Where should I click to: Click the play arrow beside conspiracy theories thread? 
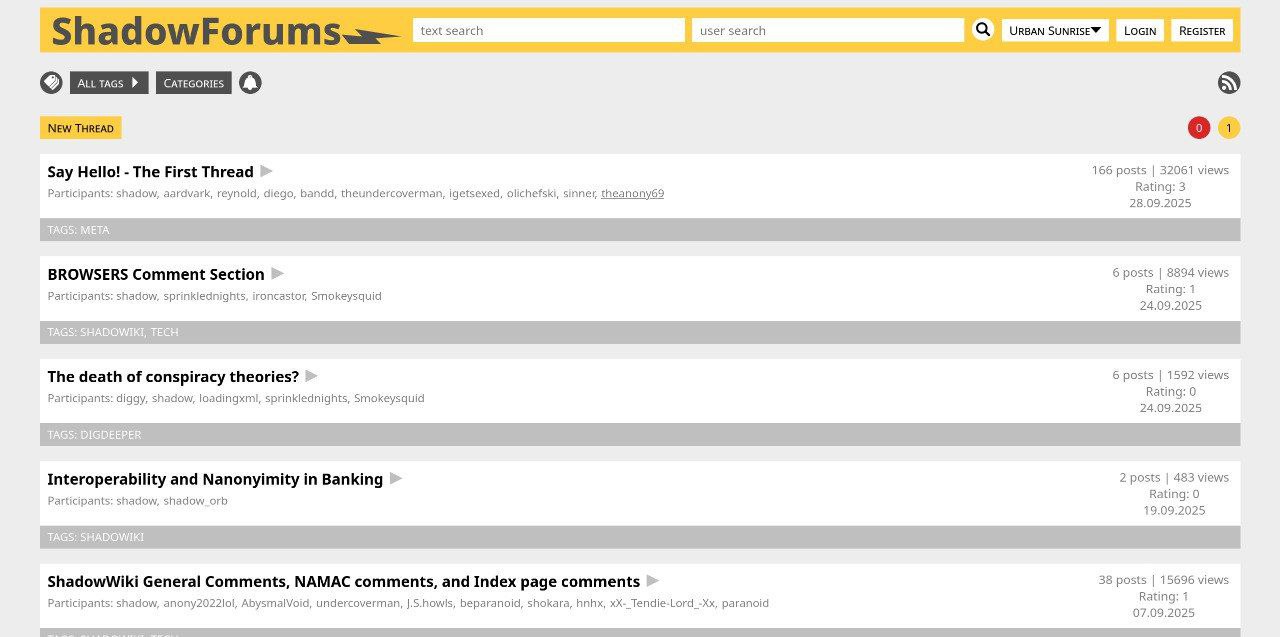pos(311,376)
